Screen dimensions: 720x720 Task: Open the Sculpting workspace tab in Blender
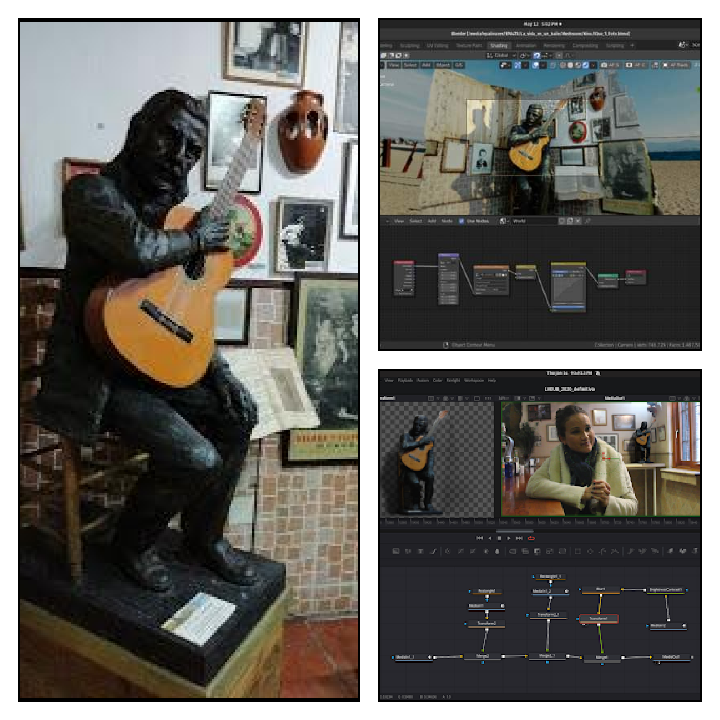pos(410,45)
